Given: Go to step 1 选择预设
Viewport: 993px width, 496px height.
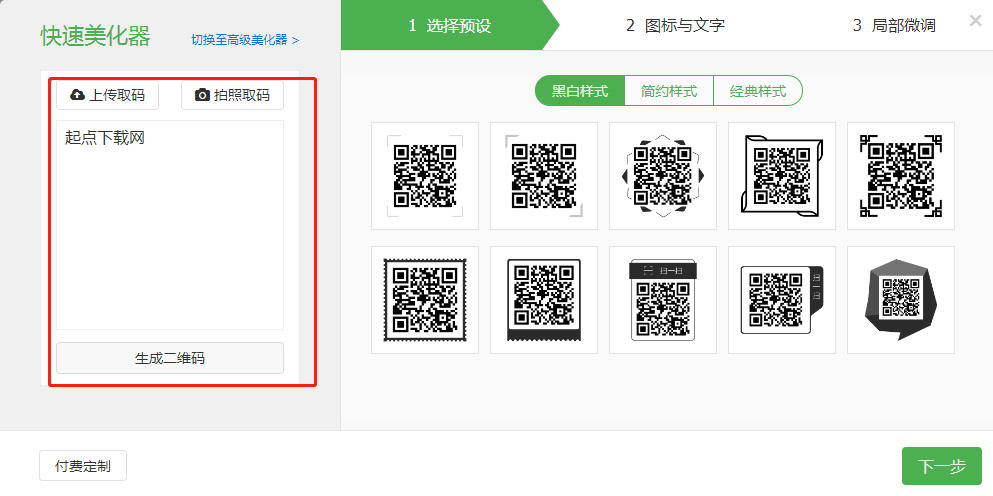Looking at the screenshot, I should coord(450,25).
